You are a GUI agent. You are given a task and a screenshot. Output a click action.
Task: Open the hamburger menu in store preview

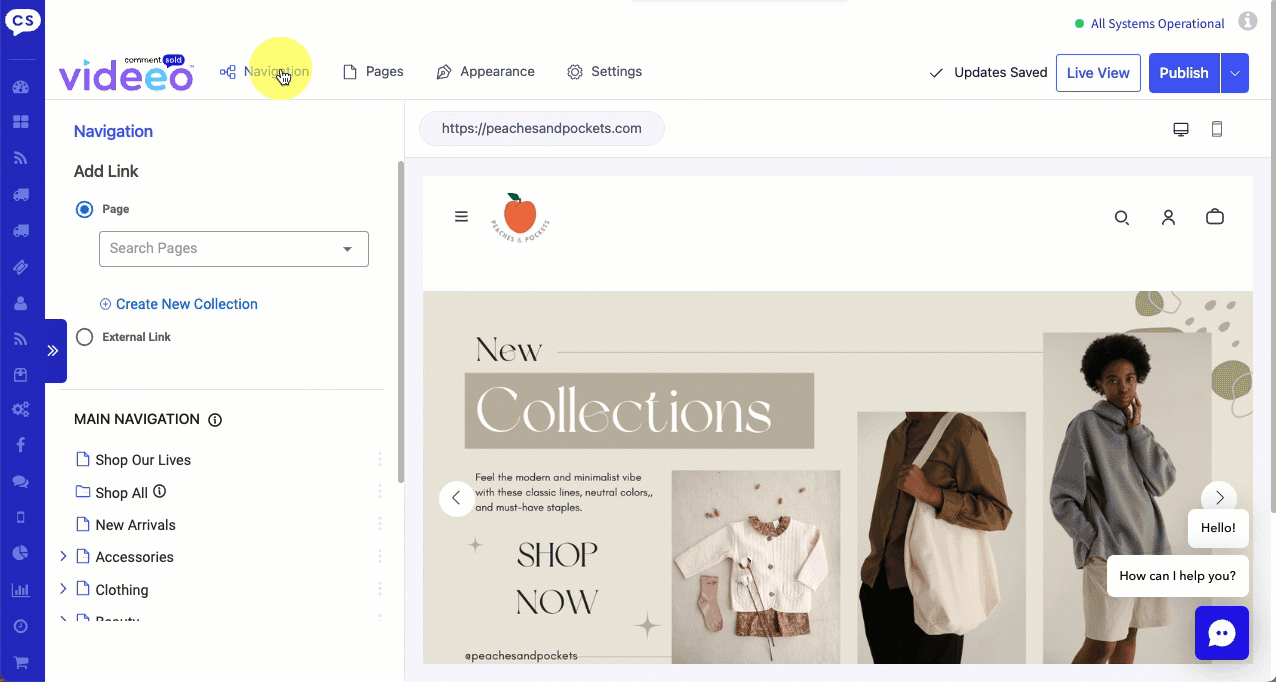[x=461, y=216]
